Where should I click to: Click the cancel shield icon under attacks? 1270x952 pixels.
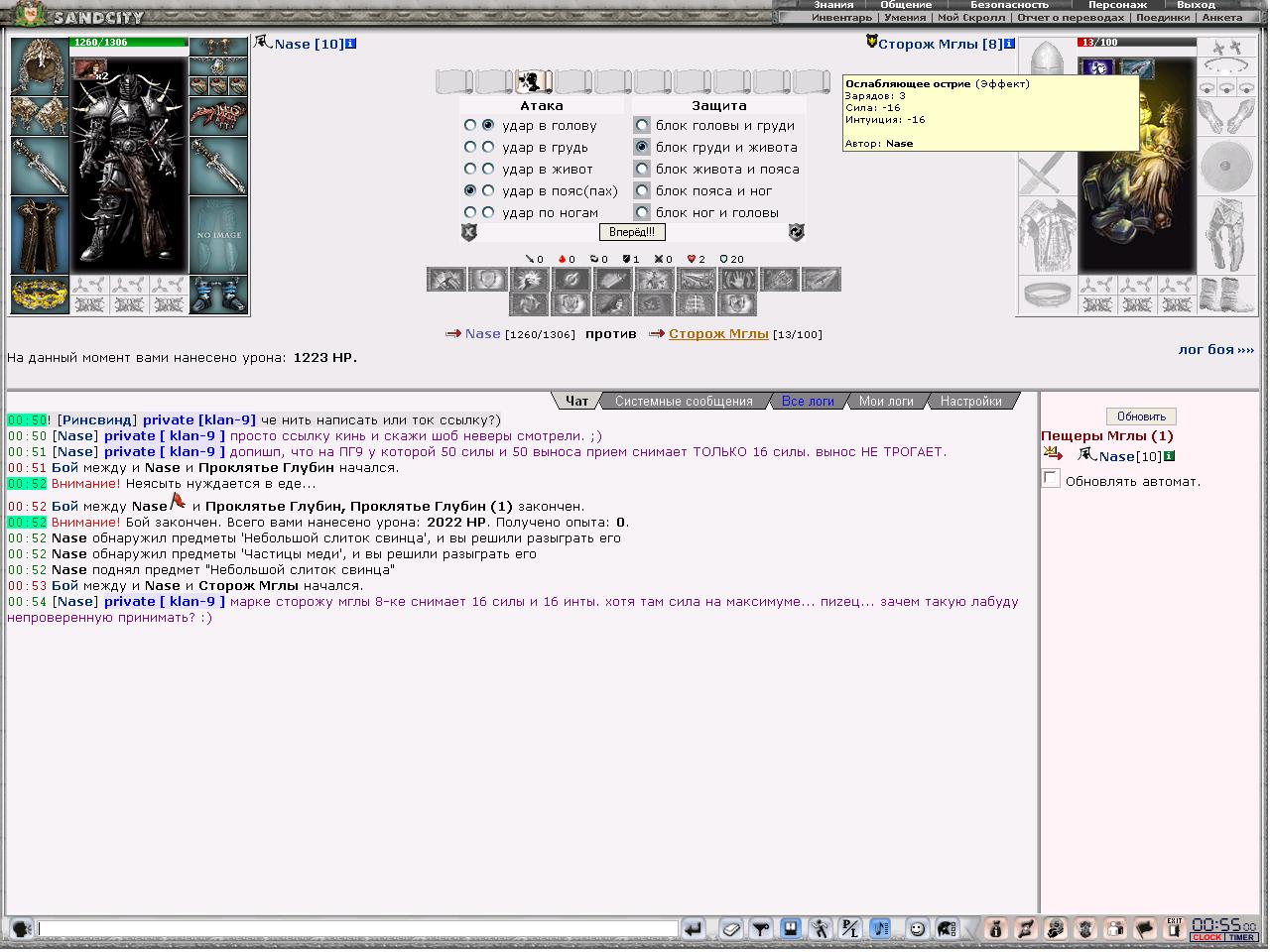click(469, 232)
